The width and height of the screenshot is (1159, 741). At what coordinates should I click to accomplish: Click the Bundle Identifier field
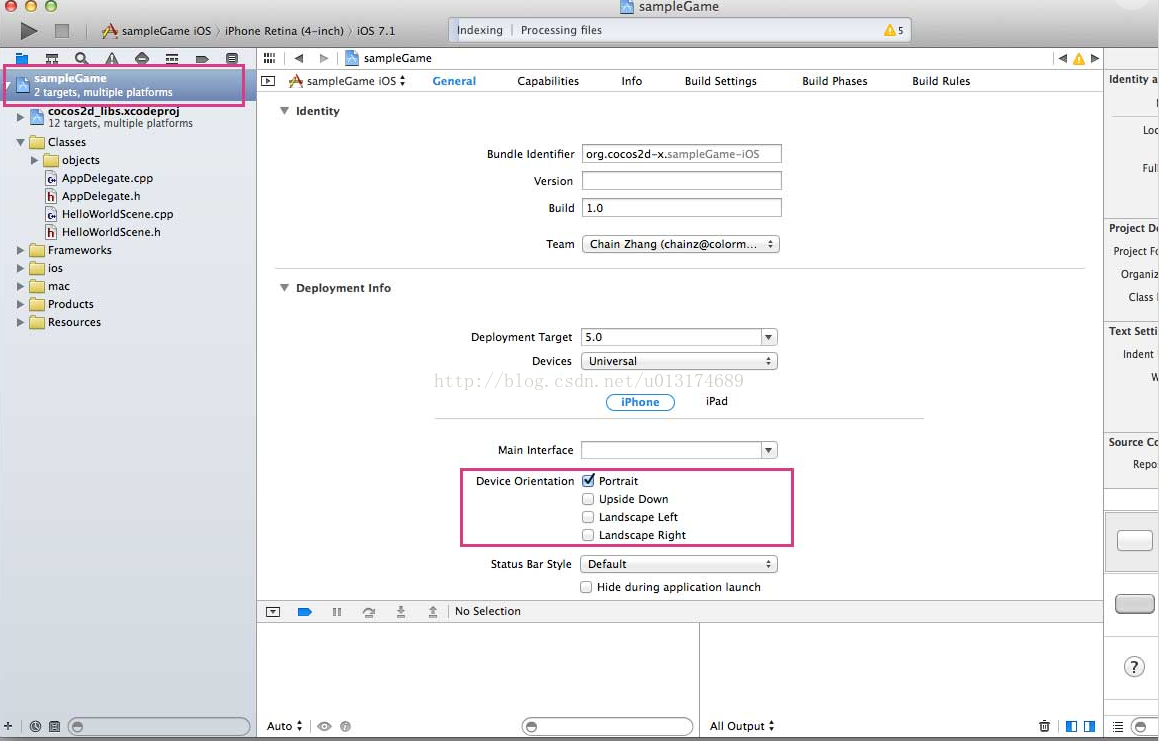click(x=682, y=154)
